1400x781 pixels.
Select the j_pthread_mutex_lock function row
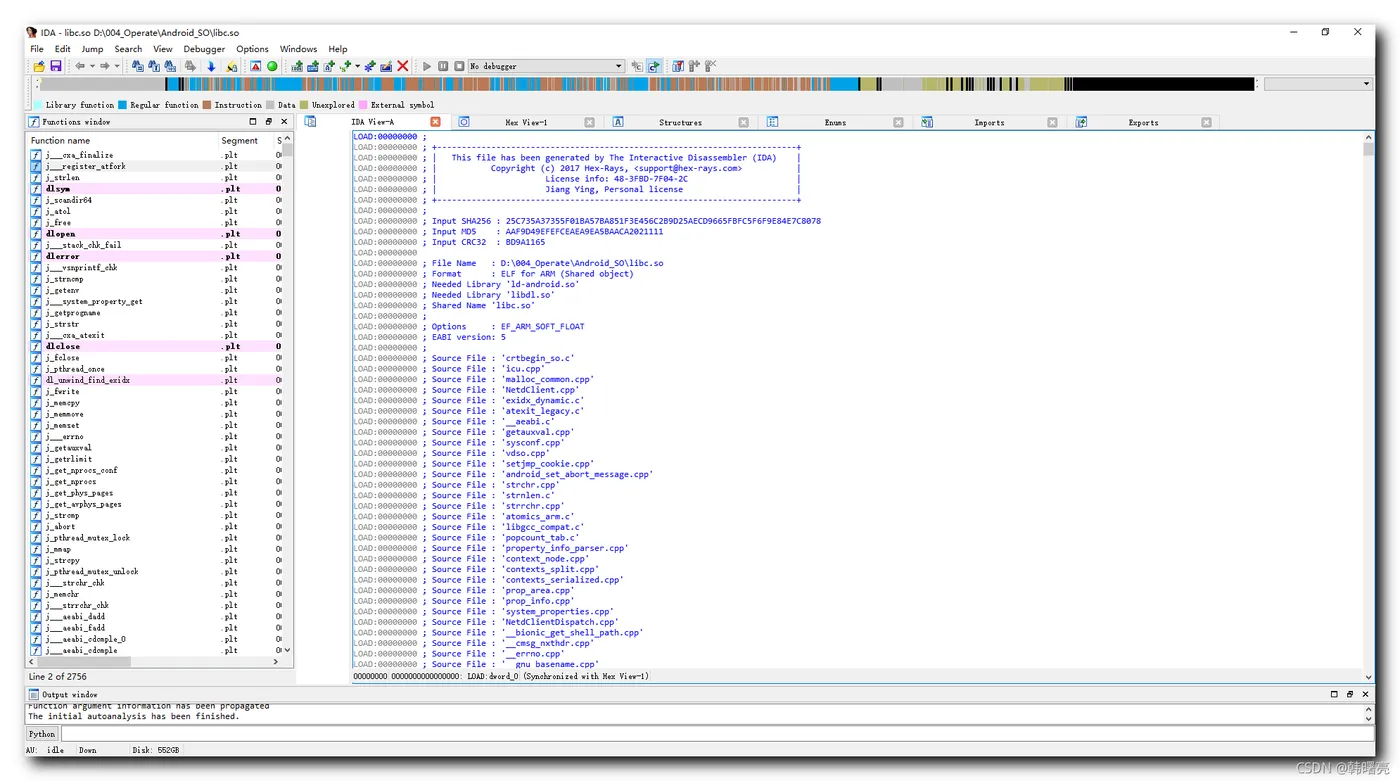click(153, 538)
